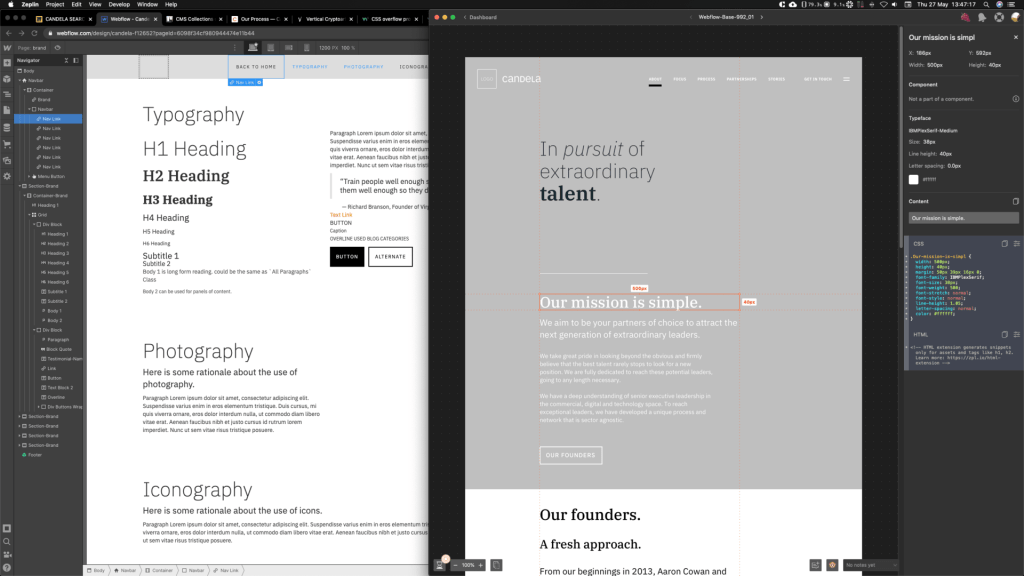The image size is (1024, 576).
Task: Close the Zeplin layer inspector panel
Action: [x=1015, y=37]
